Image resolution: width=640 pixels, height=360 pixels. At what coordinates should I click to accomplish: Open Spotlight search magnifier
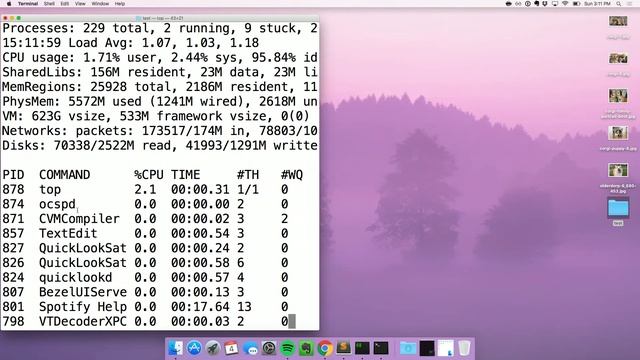pos(619,4)
